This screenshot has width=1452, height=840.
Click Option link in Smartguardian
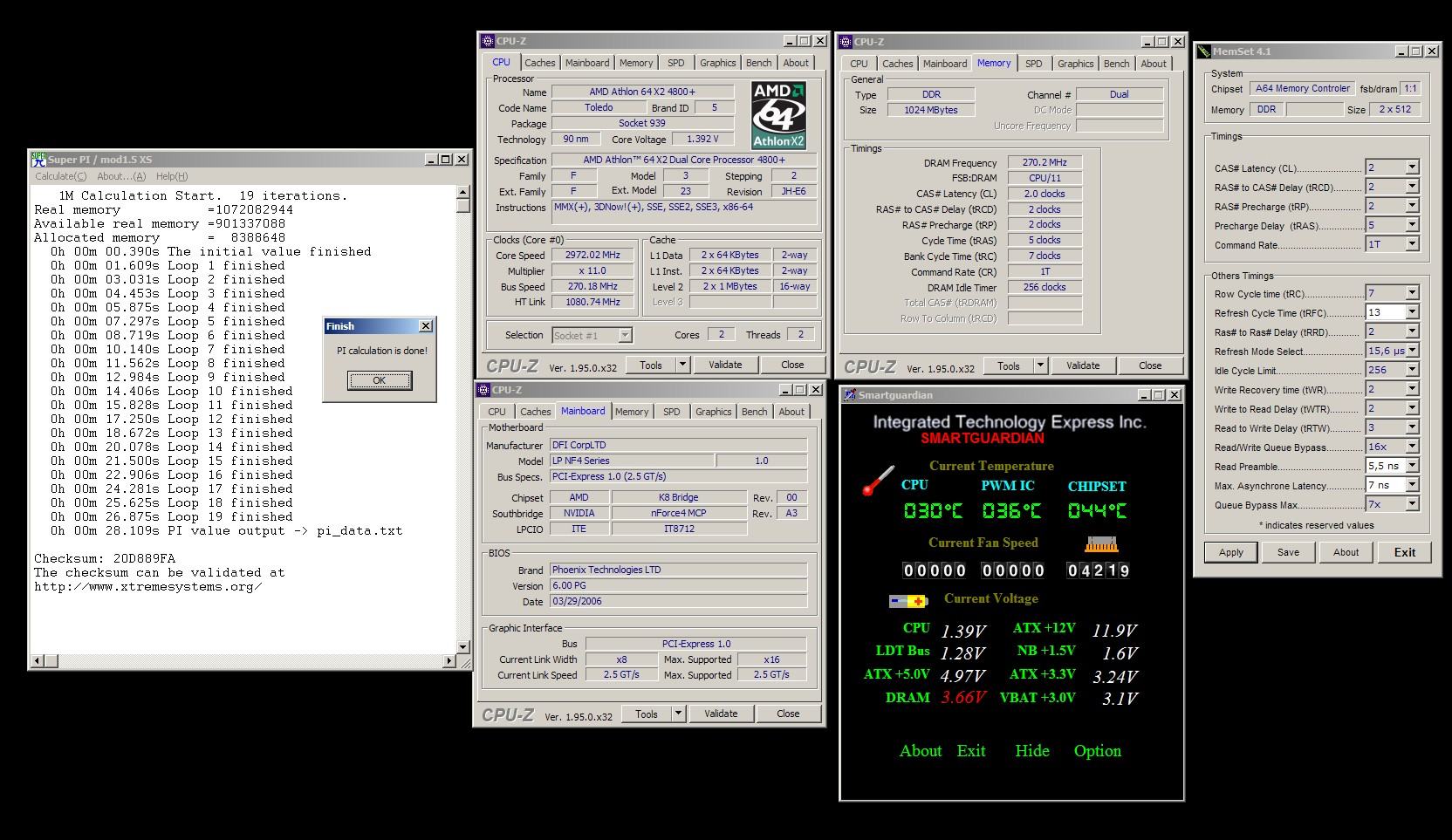1098,751
